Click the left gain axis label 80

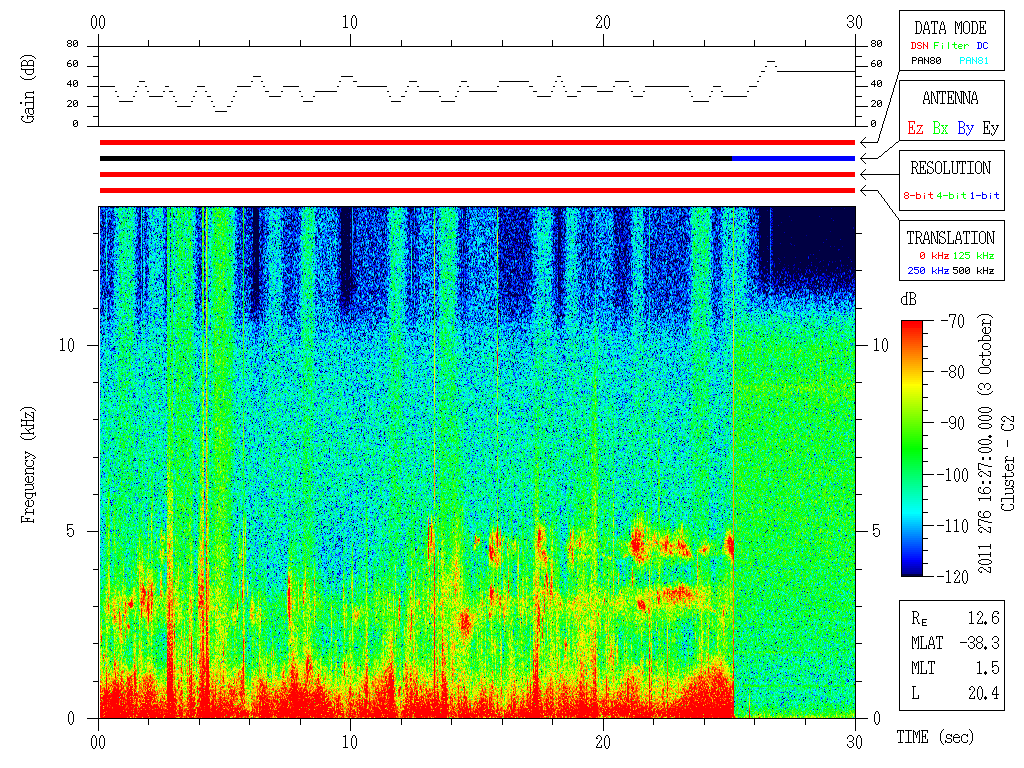pyautogui.click(x=72, y=44)
